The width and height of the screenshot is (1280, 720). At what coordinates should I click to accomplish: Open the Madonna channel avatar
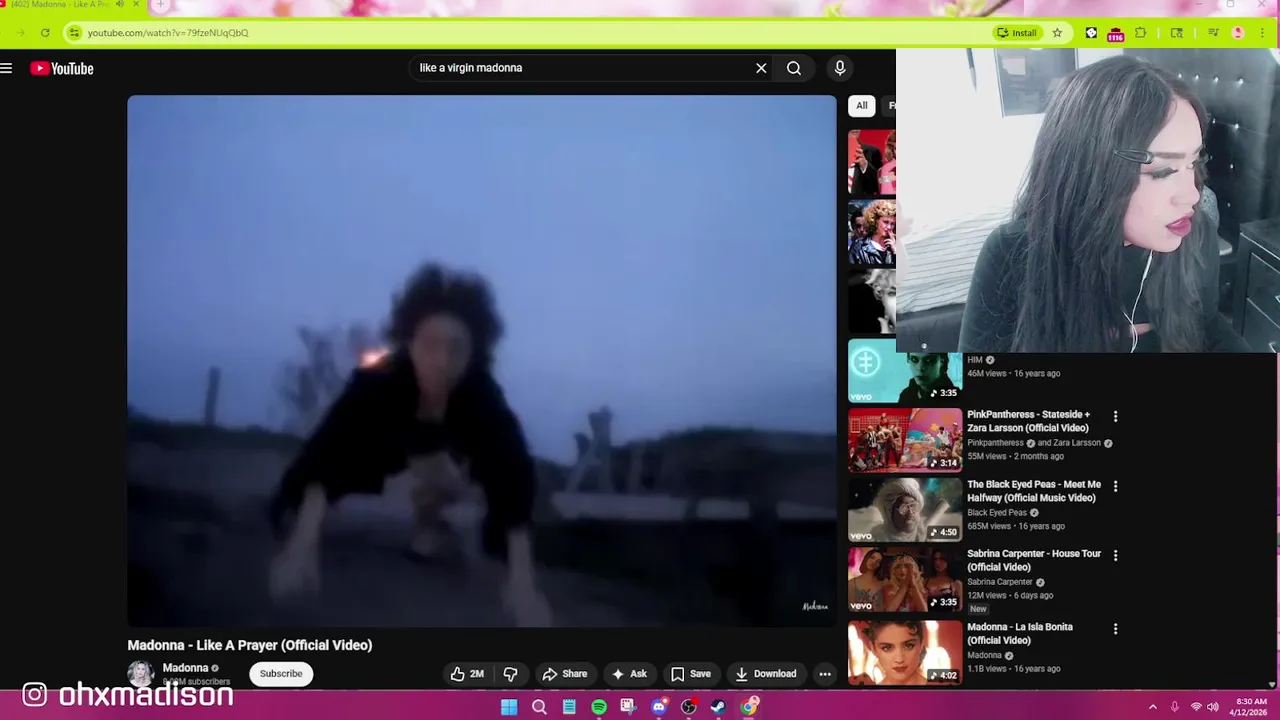coord(141,673)
